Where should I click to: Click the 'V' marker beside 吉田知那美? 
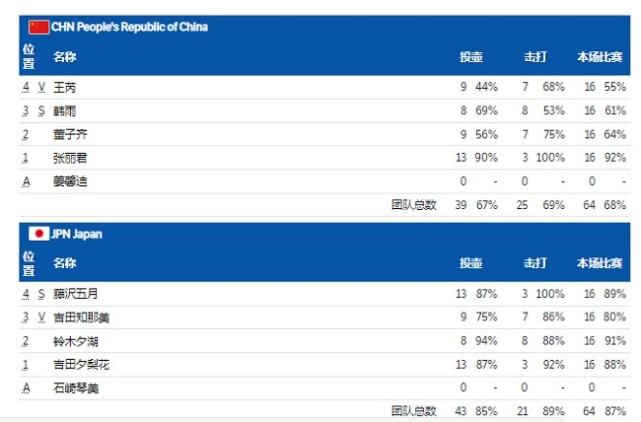point(42,317)
